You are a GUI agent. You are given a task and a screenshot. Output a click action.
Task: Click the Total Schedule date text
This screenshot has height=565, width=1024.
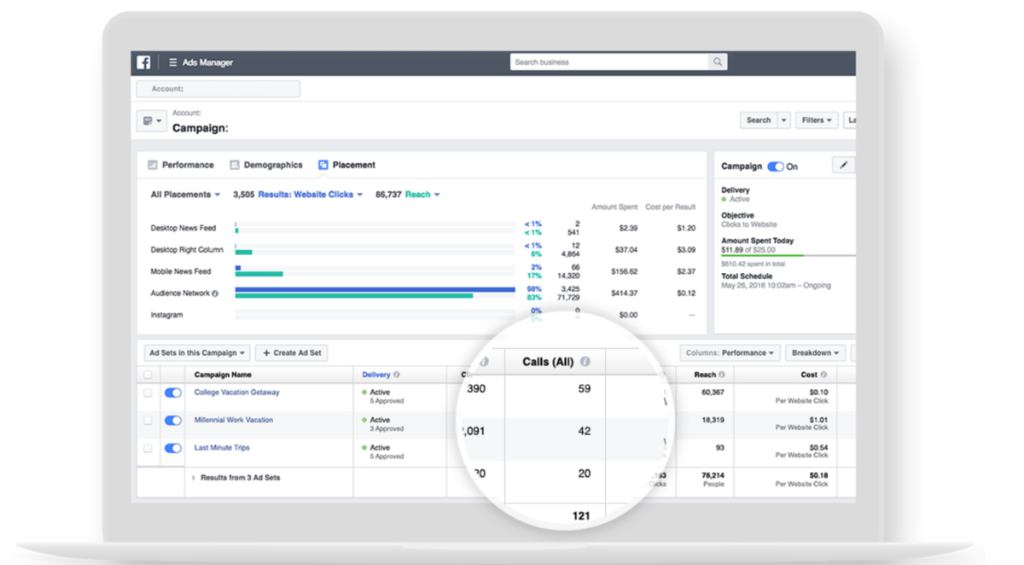[776, 285]
